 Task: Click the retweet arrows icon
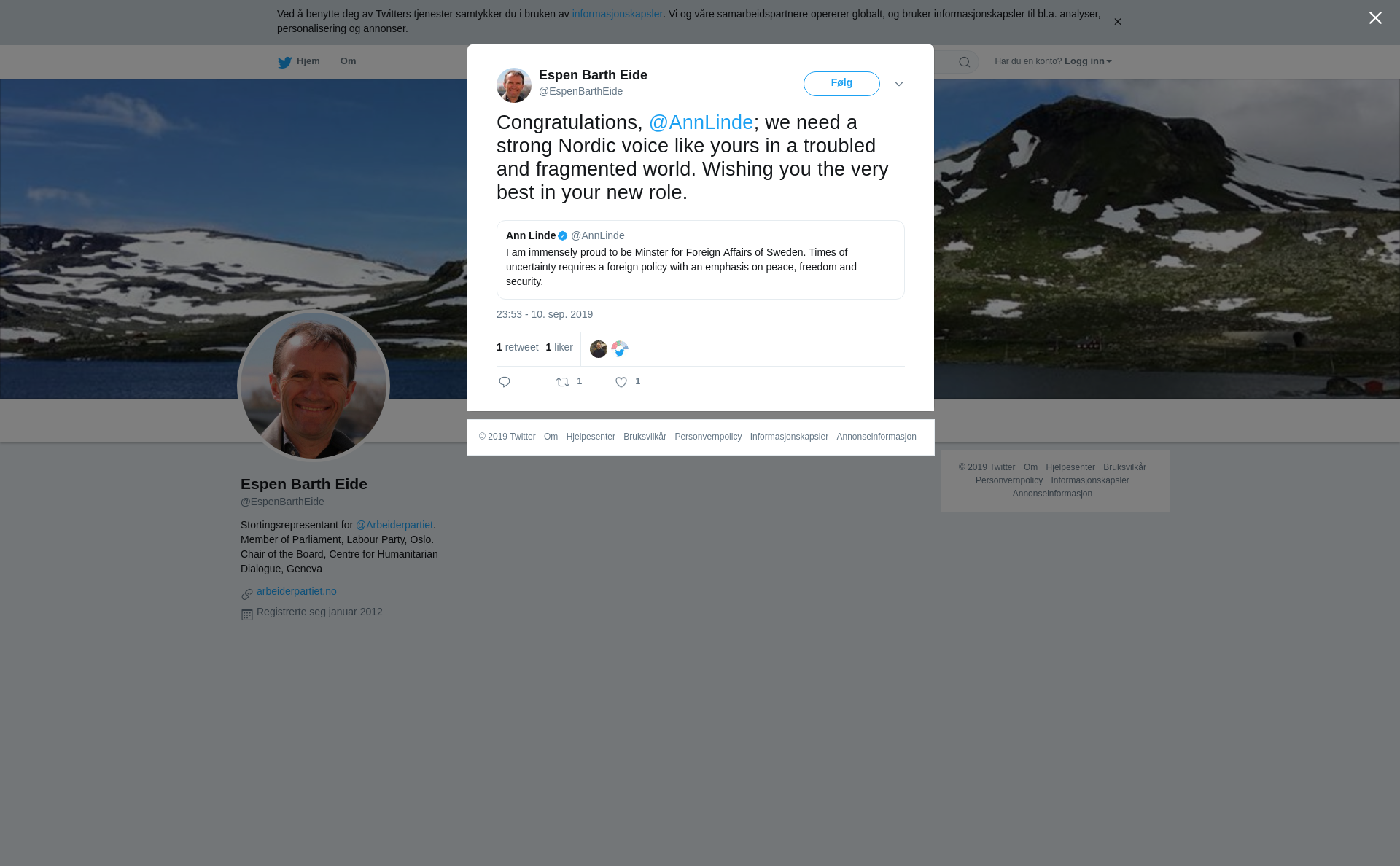[x=563, y=382]
